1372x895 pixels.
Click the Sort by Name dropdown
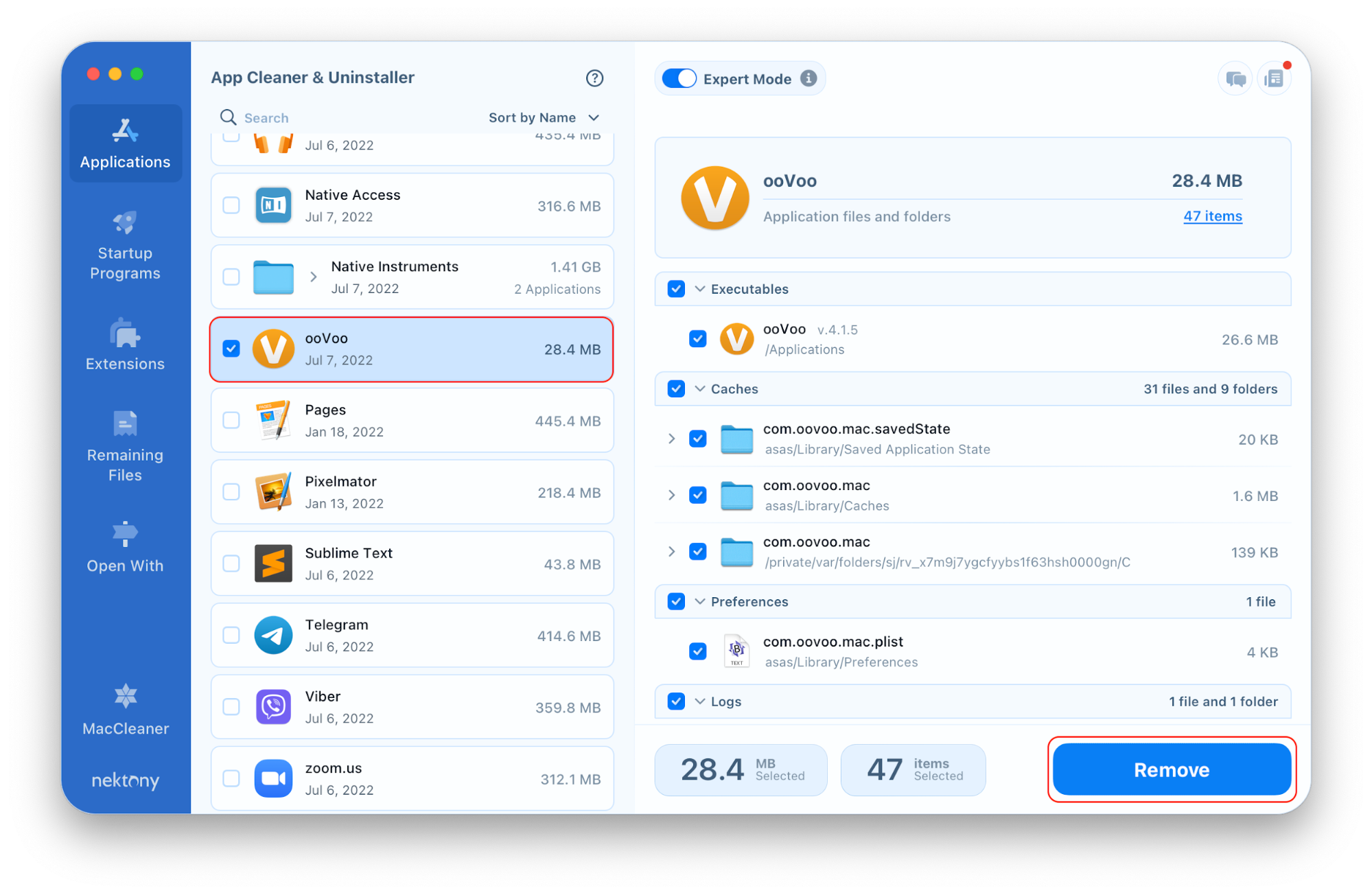tap(540, 117)
